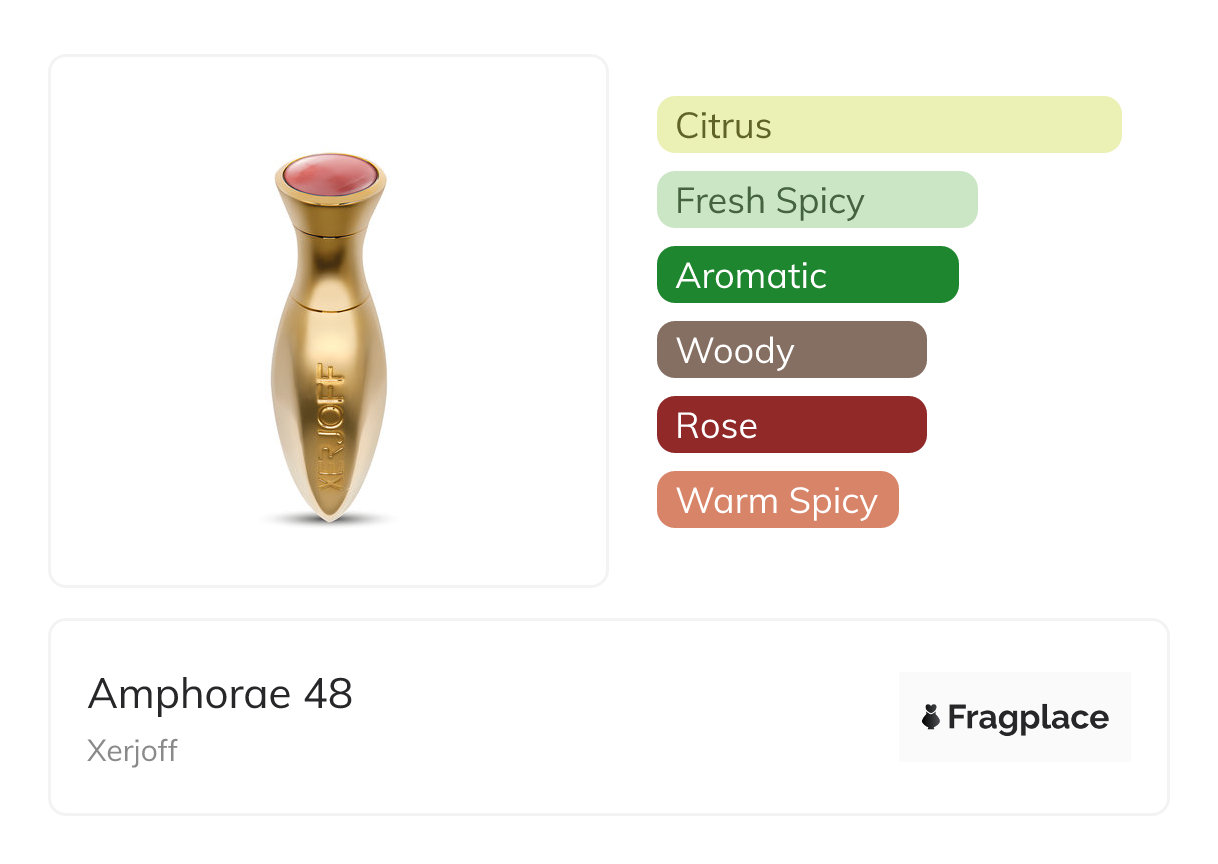
Task: Click the shadow beneath the perfume bottle
Action: click(329, 521)
